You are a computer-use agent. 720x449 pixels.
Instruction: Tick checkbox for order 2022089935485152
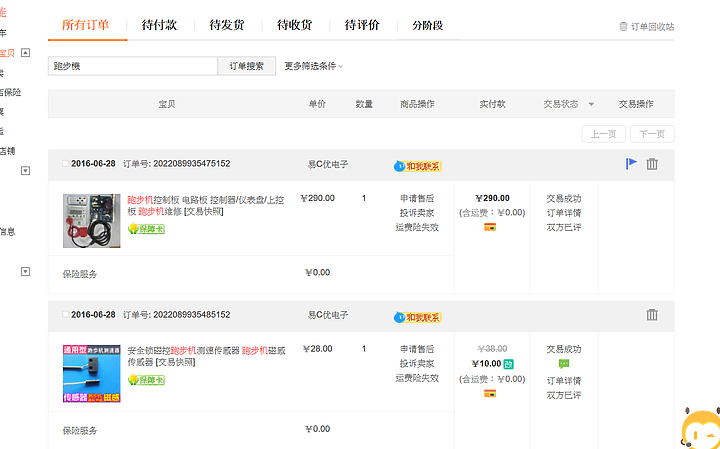click(x=66, y=314)
